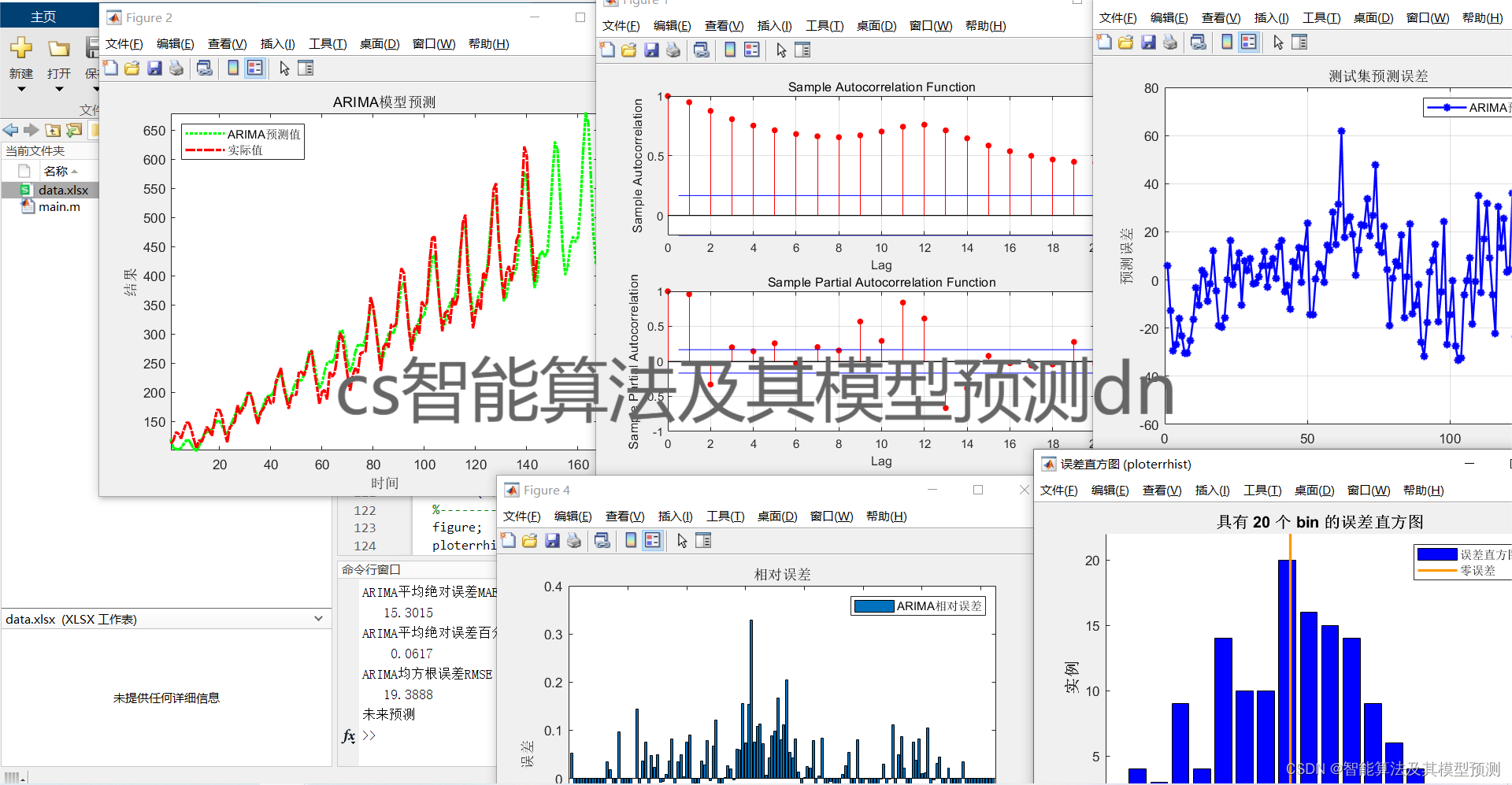Open the 插入 menu in Figure 2
The width and height of the screenshot is (1512, 785).
(x=277, y=44)
